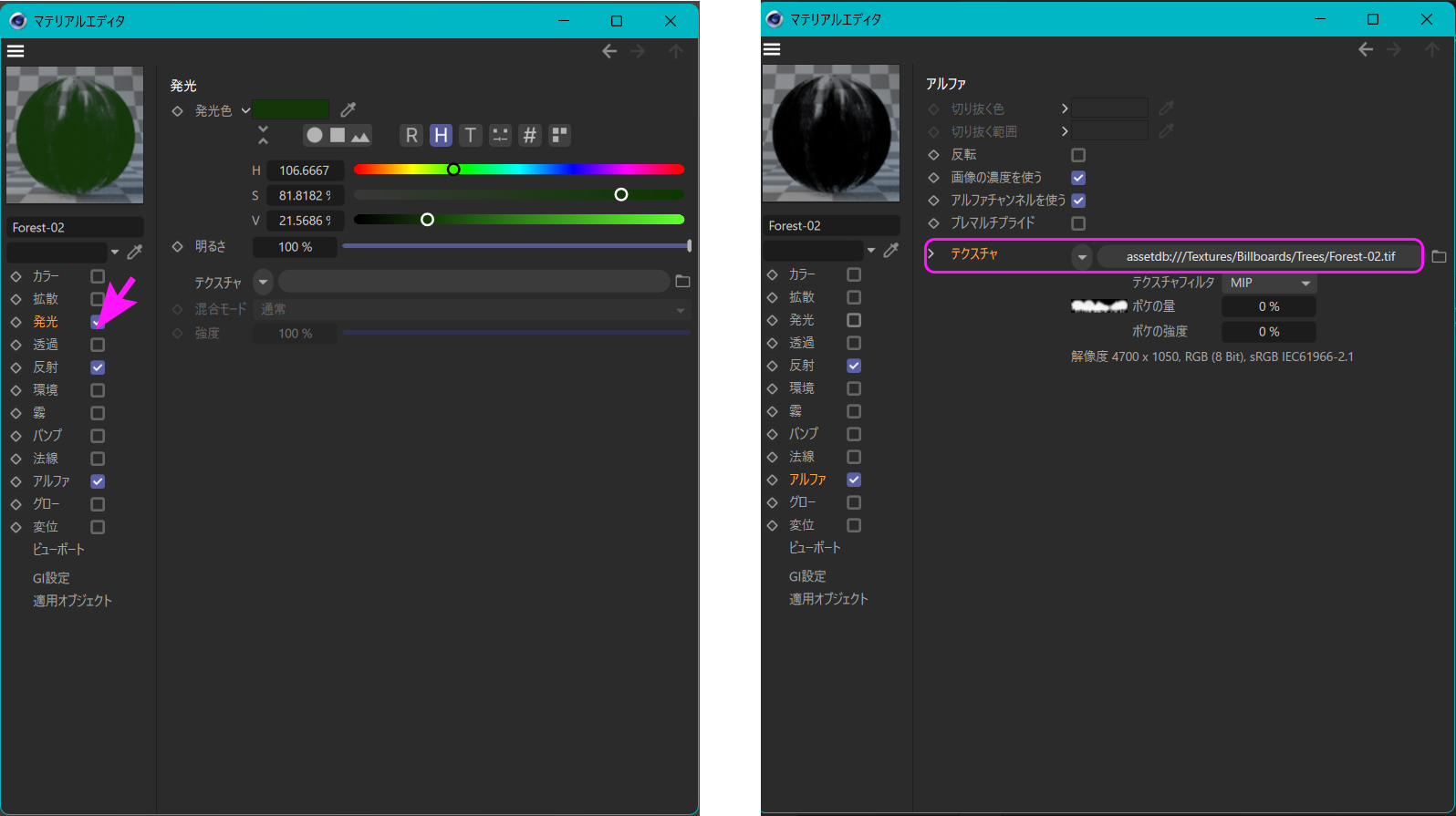Show hex color mode with # button
The width and height of the screenshot is (1456, 816).
[x=529, y=136]
